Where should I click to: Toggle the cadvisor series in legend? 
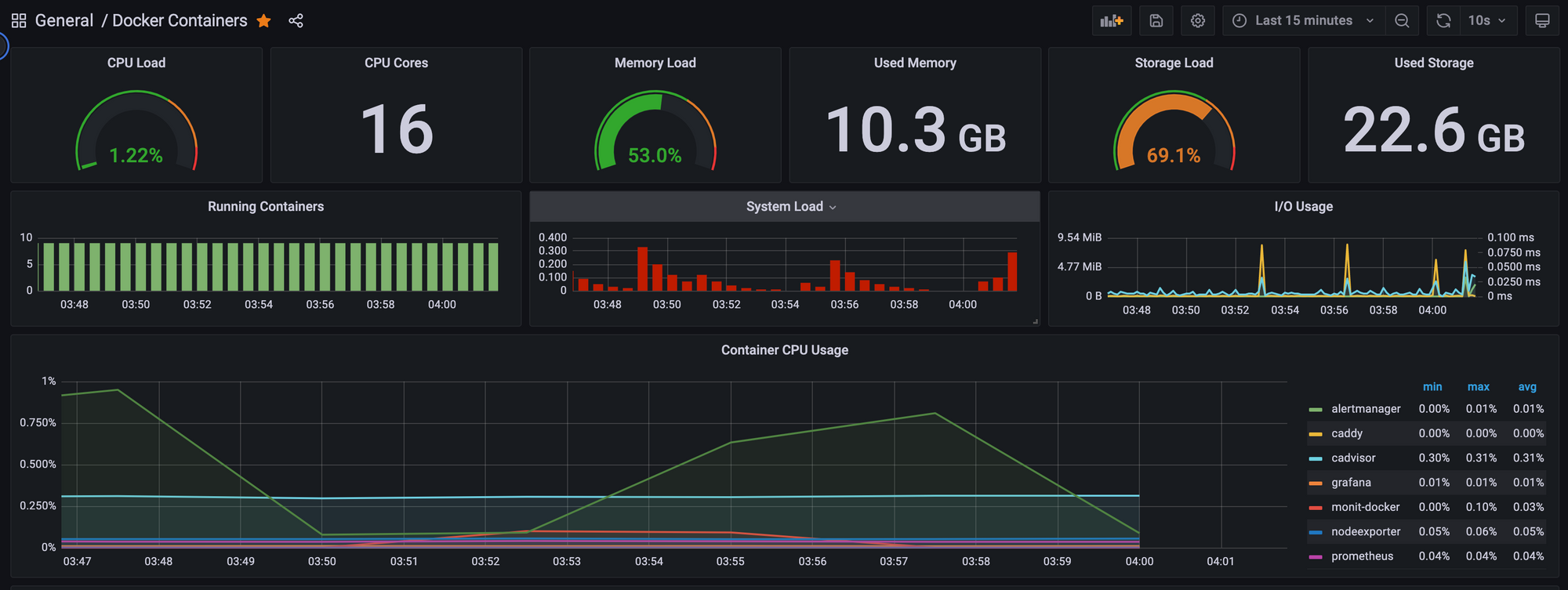pos(1353,458)
